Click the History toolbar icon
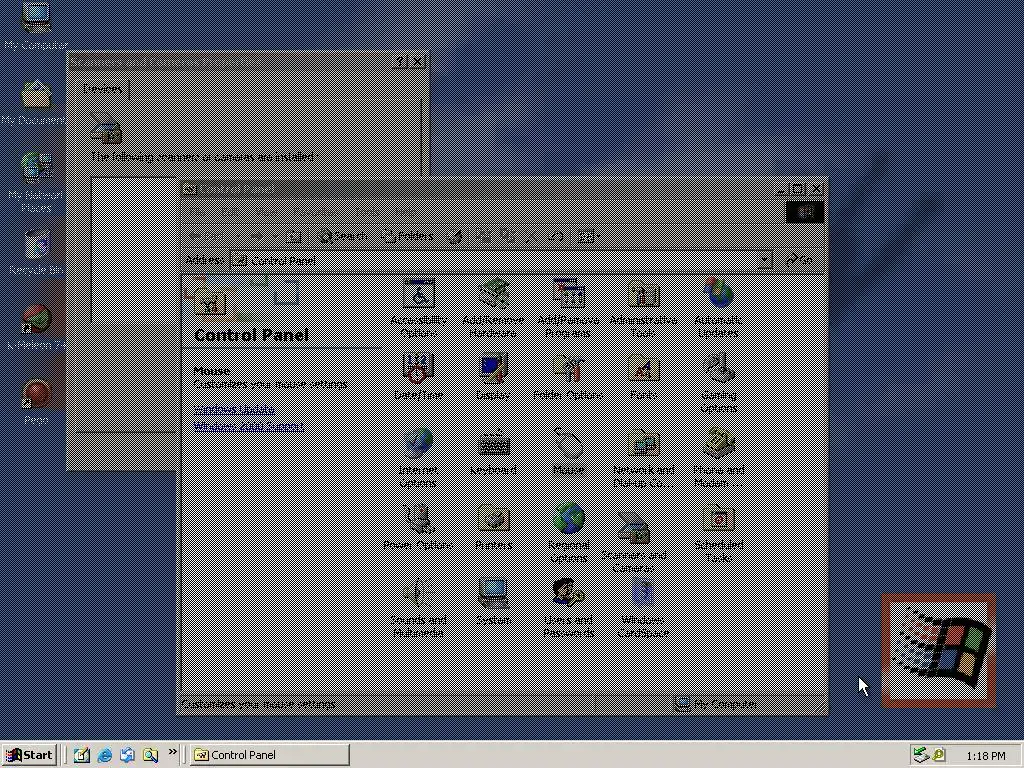 click(x=455, y=236)
